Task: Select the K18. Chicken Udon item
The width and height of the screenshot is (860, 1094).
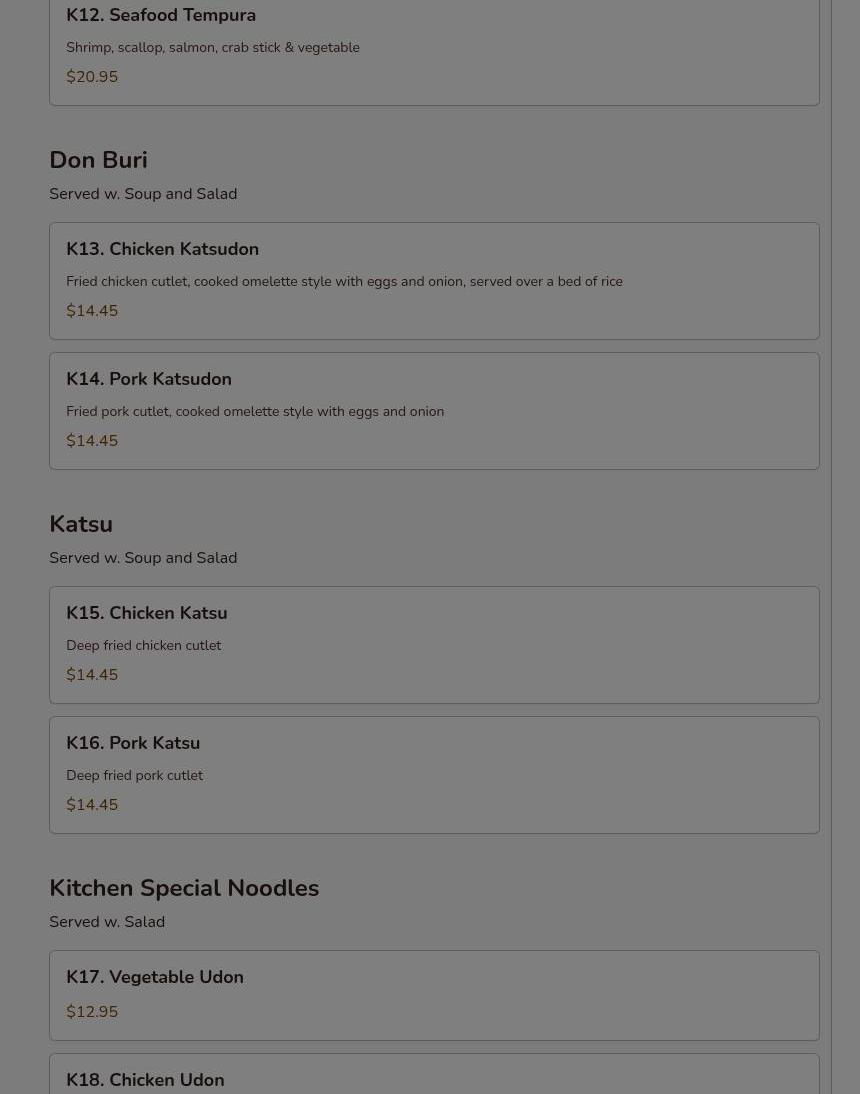Action: 145,1080
